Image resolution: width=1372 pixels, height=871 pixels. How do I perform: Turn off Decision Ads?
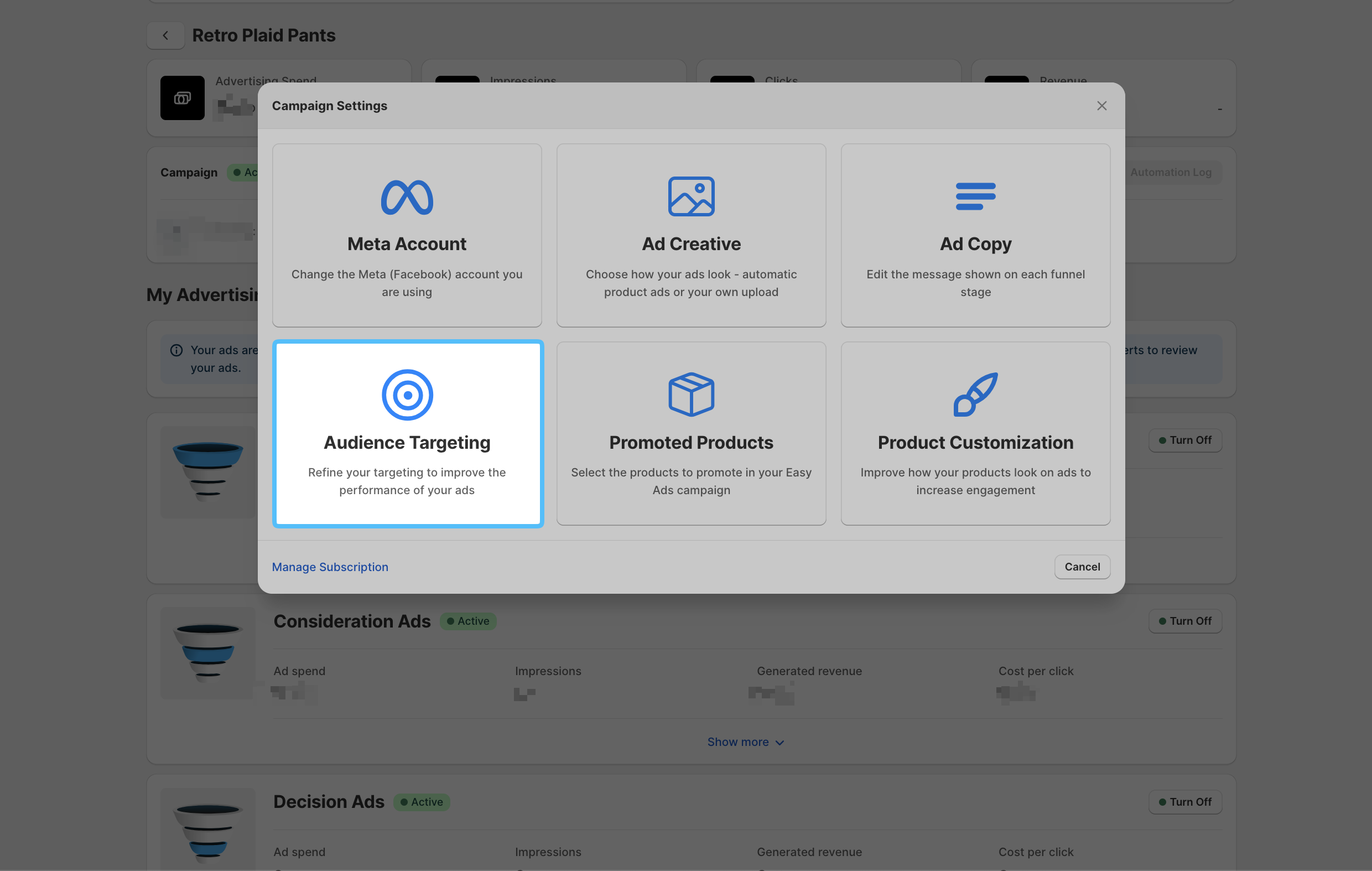coord(1185,802)
